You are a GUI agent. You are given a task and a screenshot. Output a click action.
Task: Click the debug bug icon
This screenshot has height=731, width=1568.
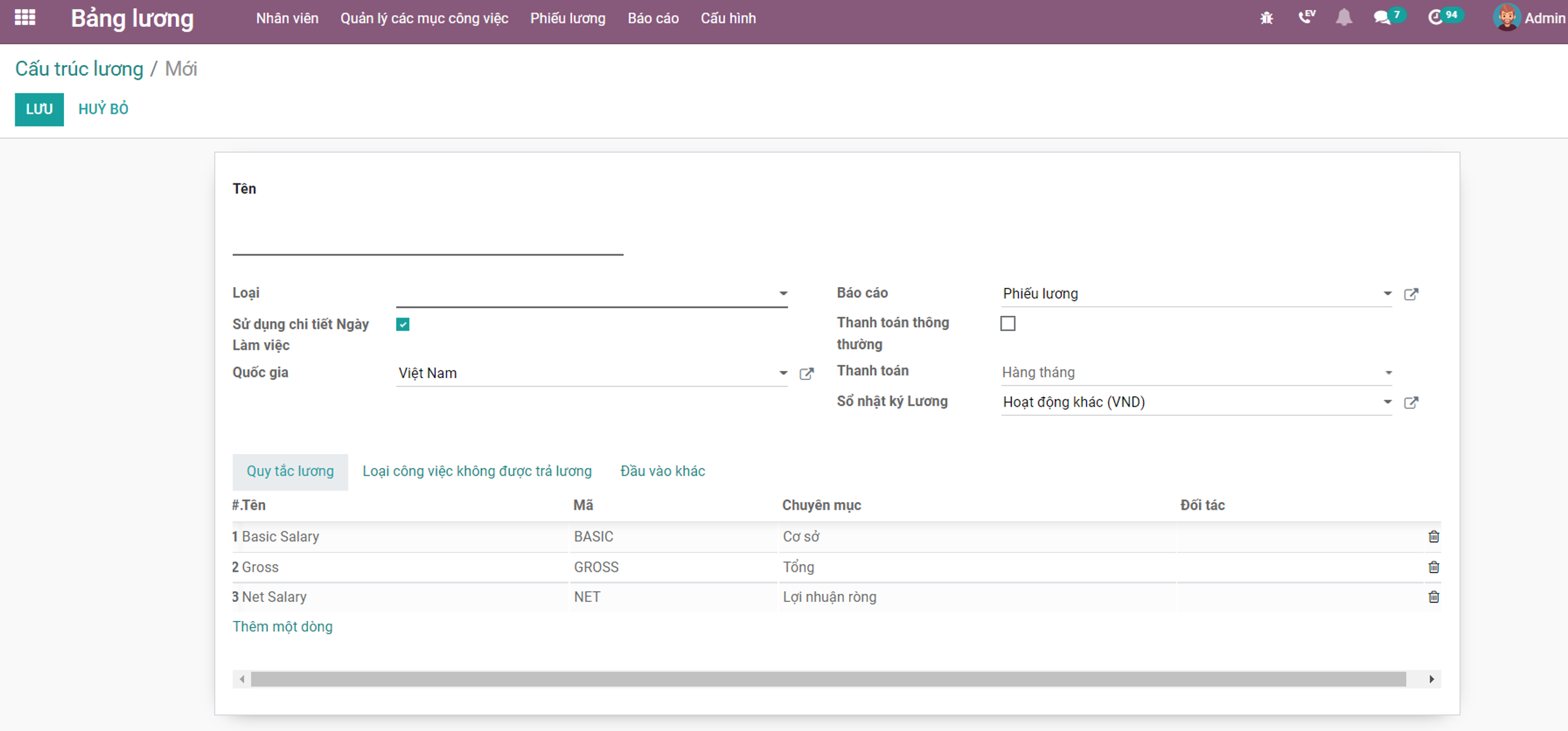1266,18
